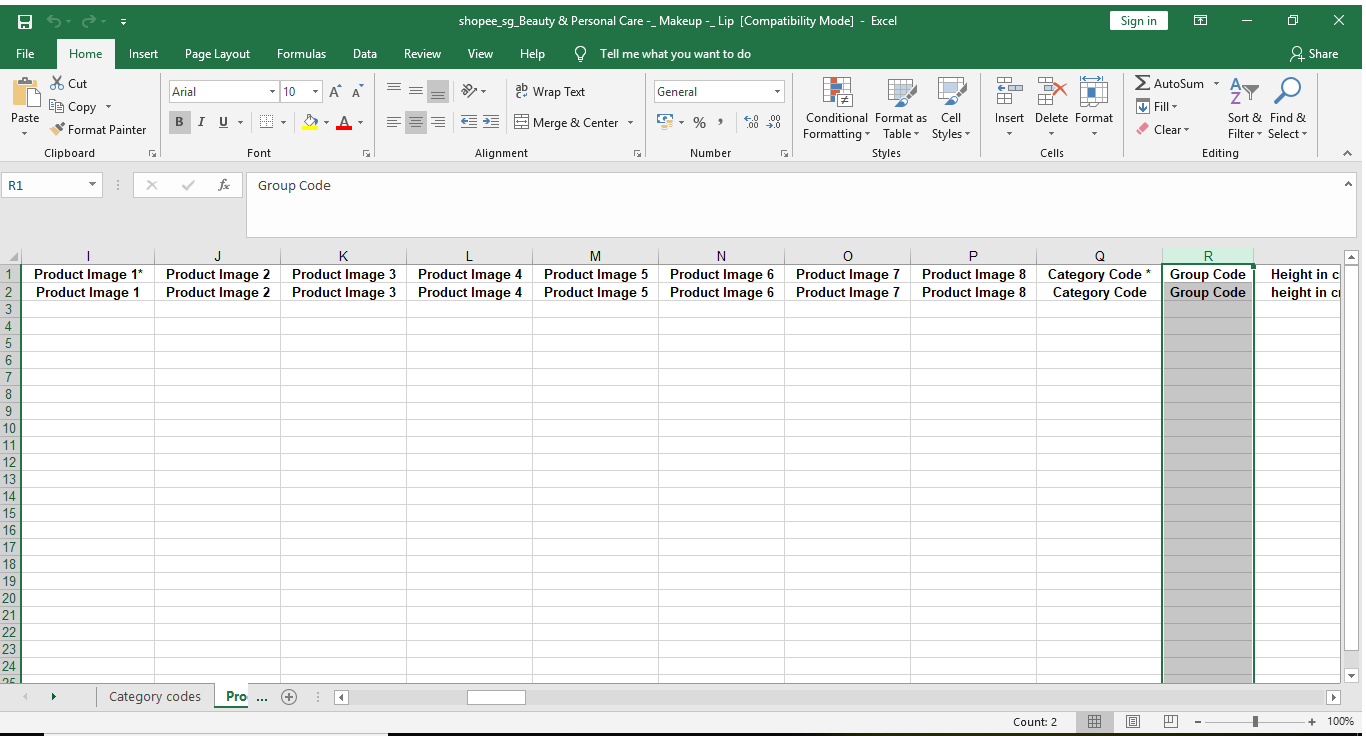Switch to the Page Layout tab
This screenshot has width=1366, height=736.
pos(218,54)
